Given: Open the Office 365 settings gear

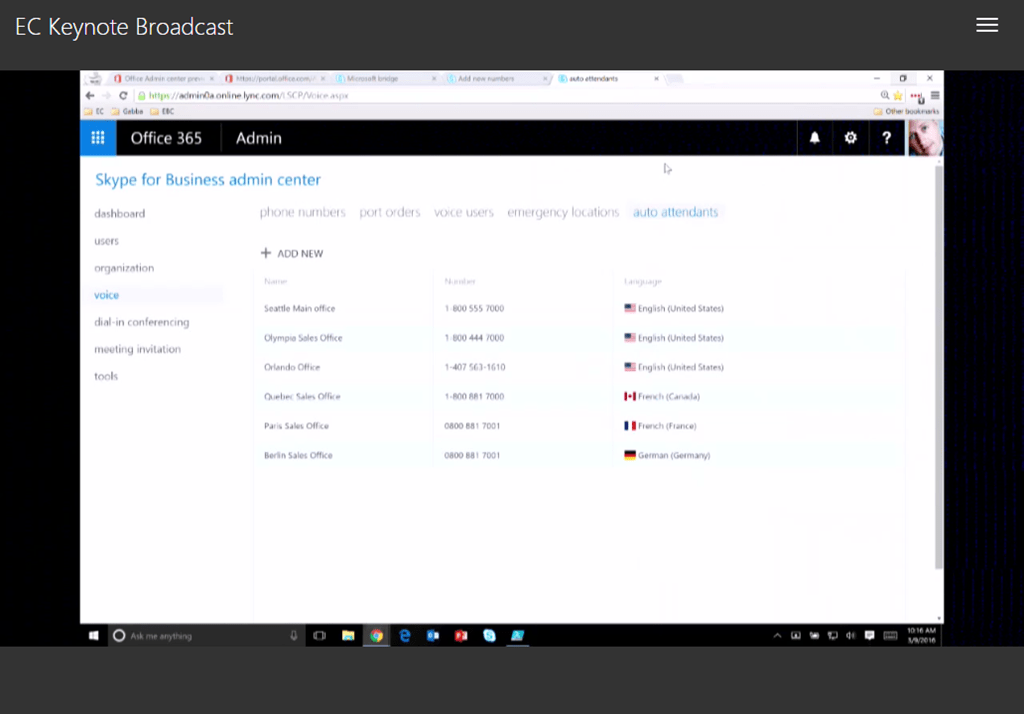Looking at the screenshot, I should coord(850,138).
